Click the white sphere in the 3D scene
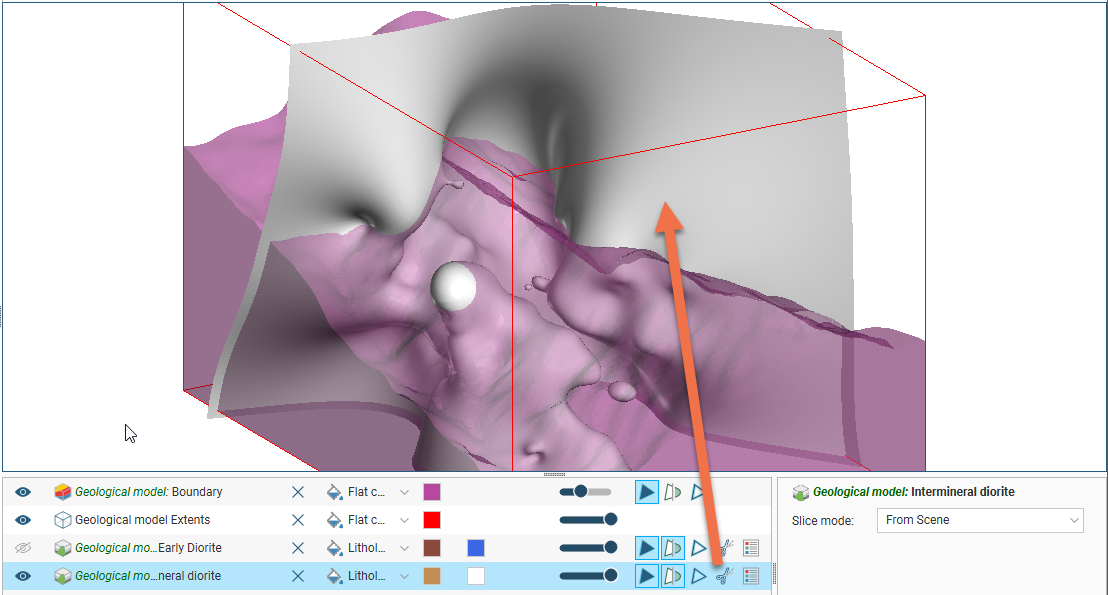 click(454, 286)
